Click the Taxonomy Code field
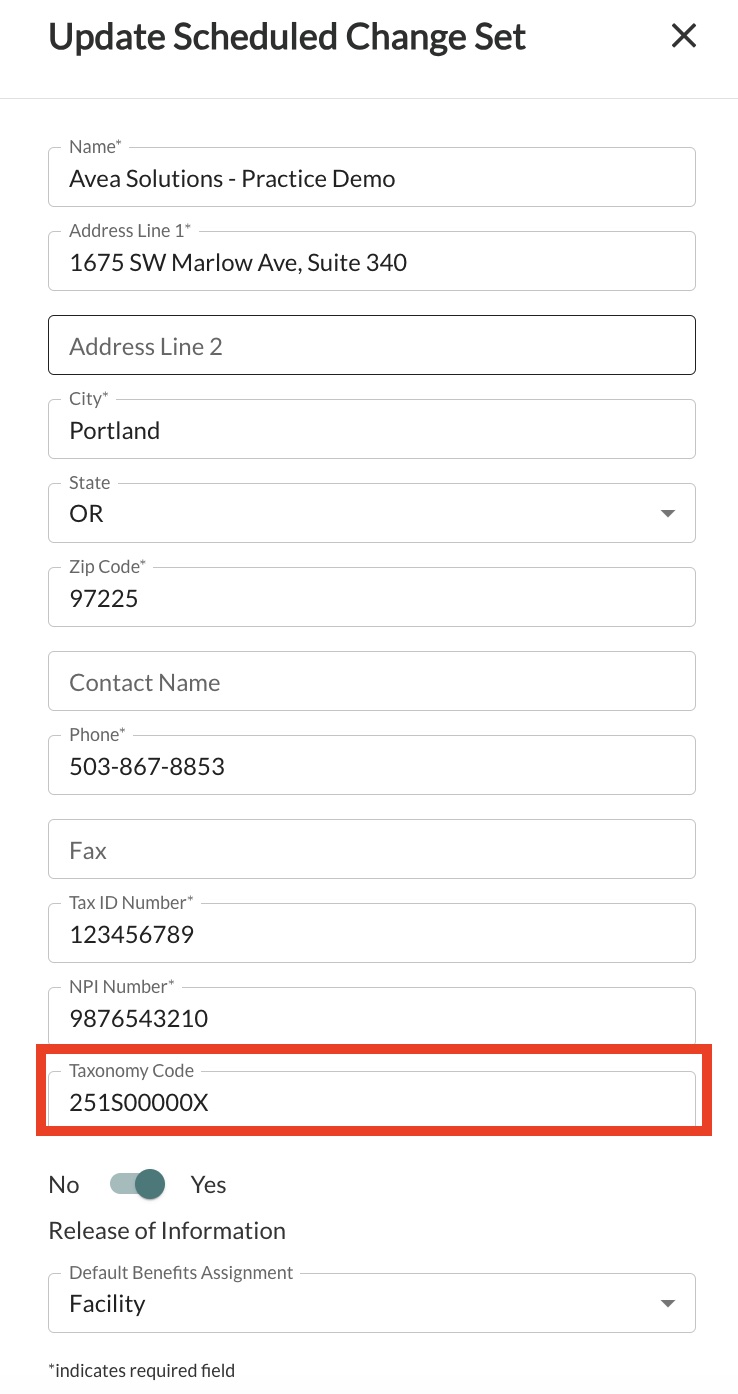 click(x=371, y=1102)
